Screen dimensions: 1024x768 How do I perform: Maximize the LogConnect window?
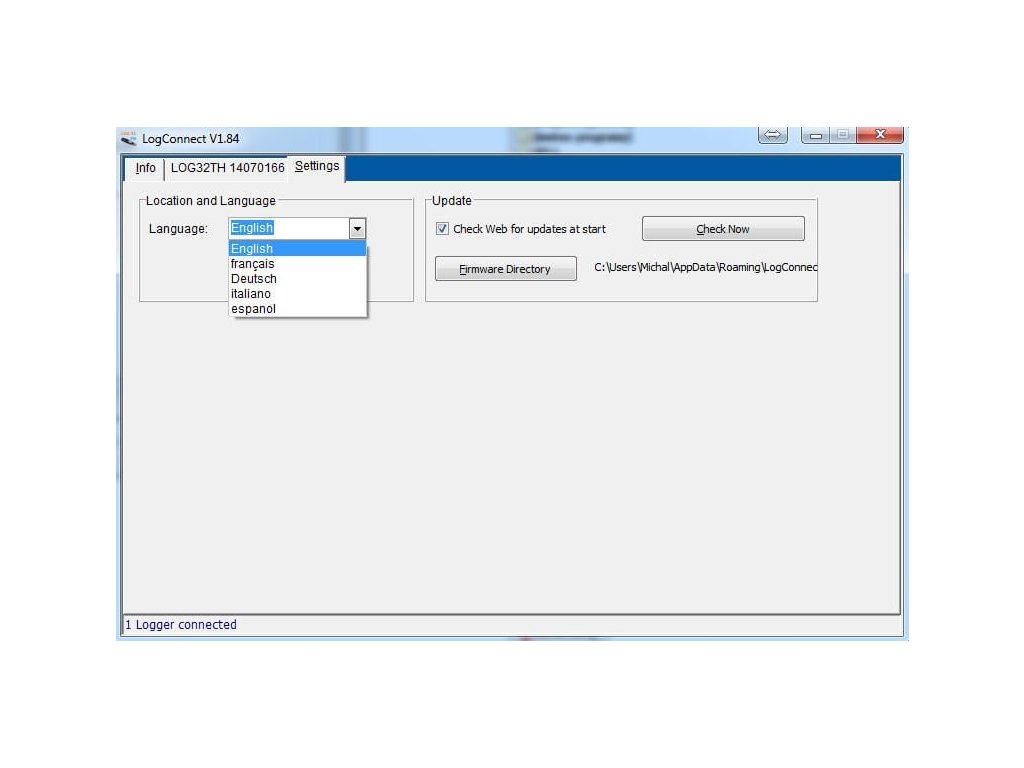point(843,135)
